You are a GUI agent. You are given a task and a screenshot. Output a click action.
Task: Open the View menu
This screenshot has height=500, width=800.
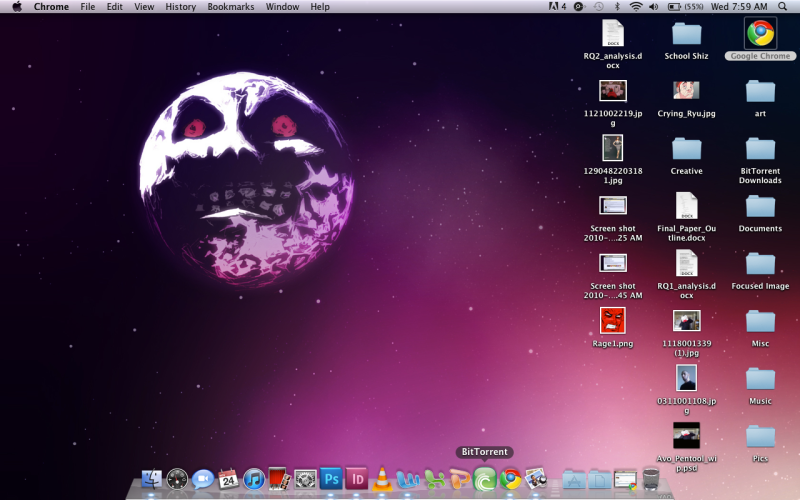(x=144, y=7)
